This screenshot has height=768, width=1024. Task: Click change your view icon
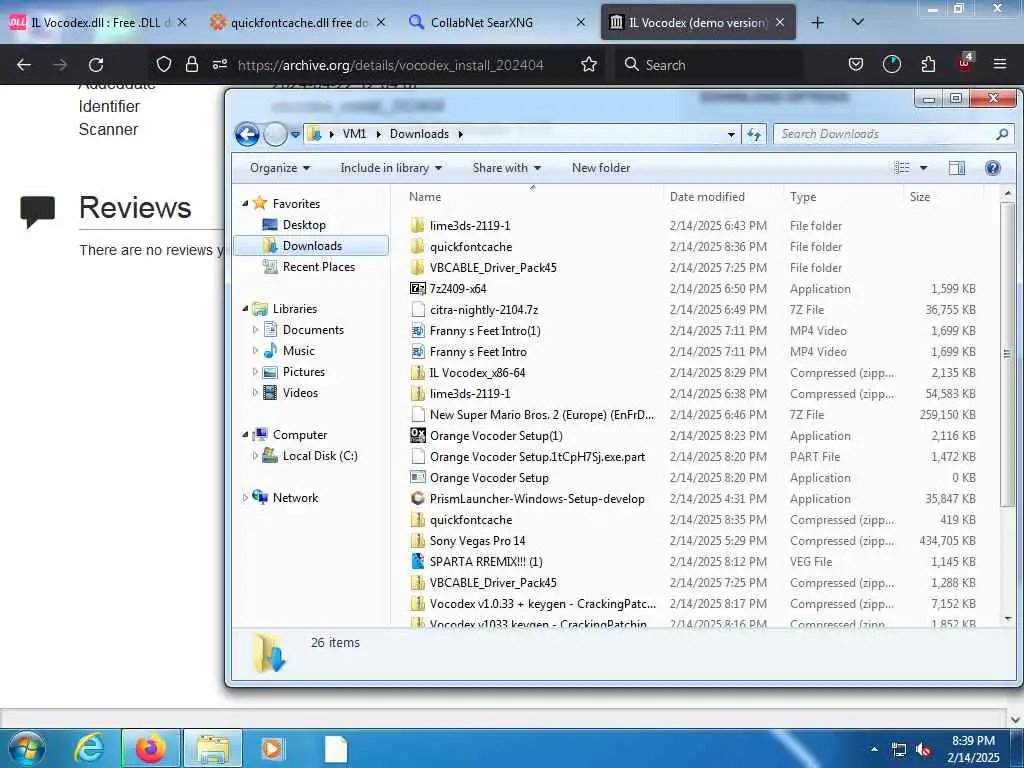[902, 168]
